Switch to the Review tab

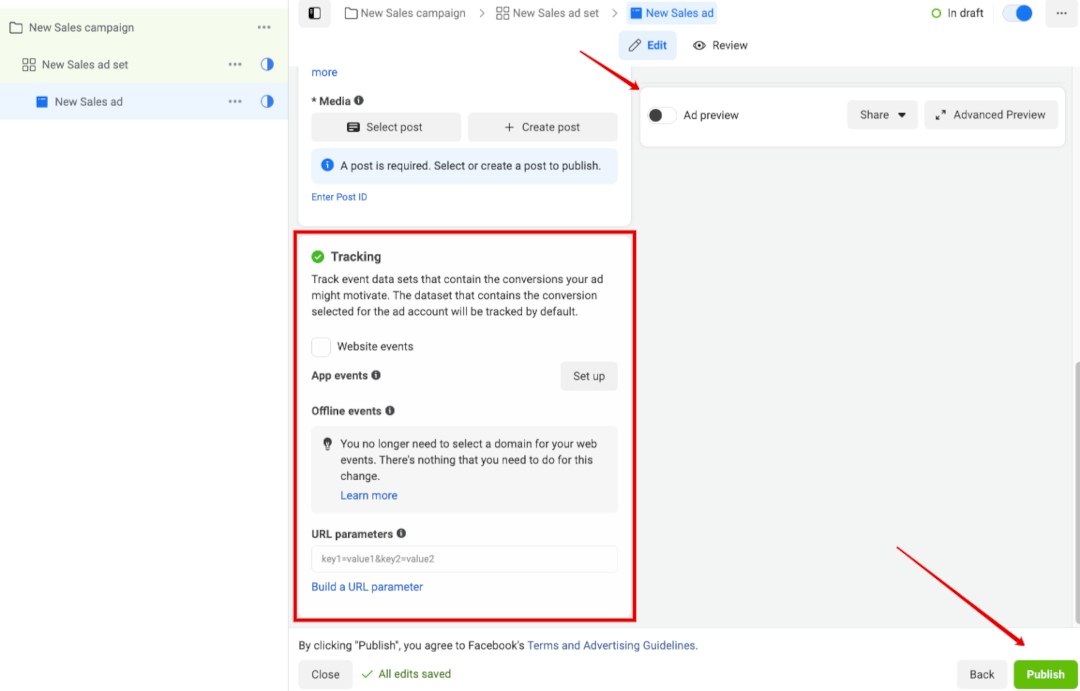pyautogui.click(x=720, y=45)
